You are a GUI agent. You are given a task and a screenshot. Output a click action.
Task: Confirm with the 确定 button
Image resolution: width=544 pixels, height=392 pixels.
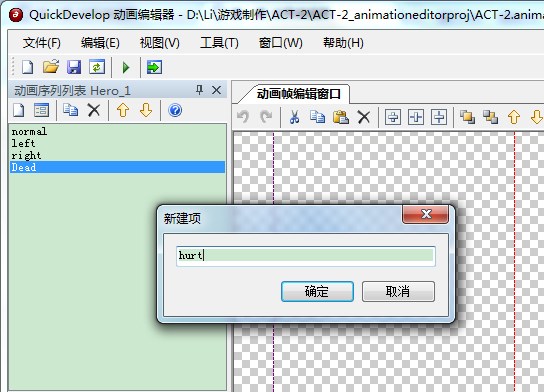pos(317,291)
